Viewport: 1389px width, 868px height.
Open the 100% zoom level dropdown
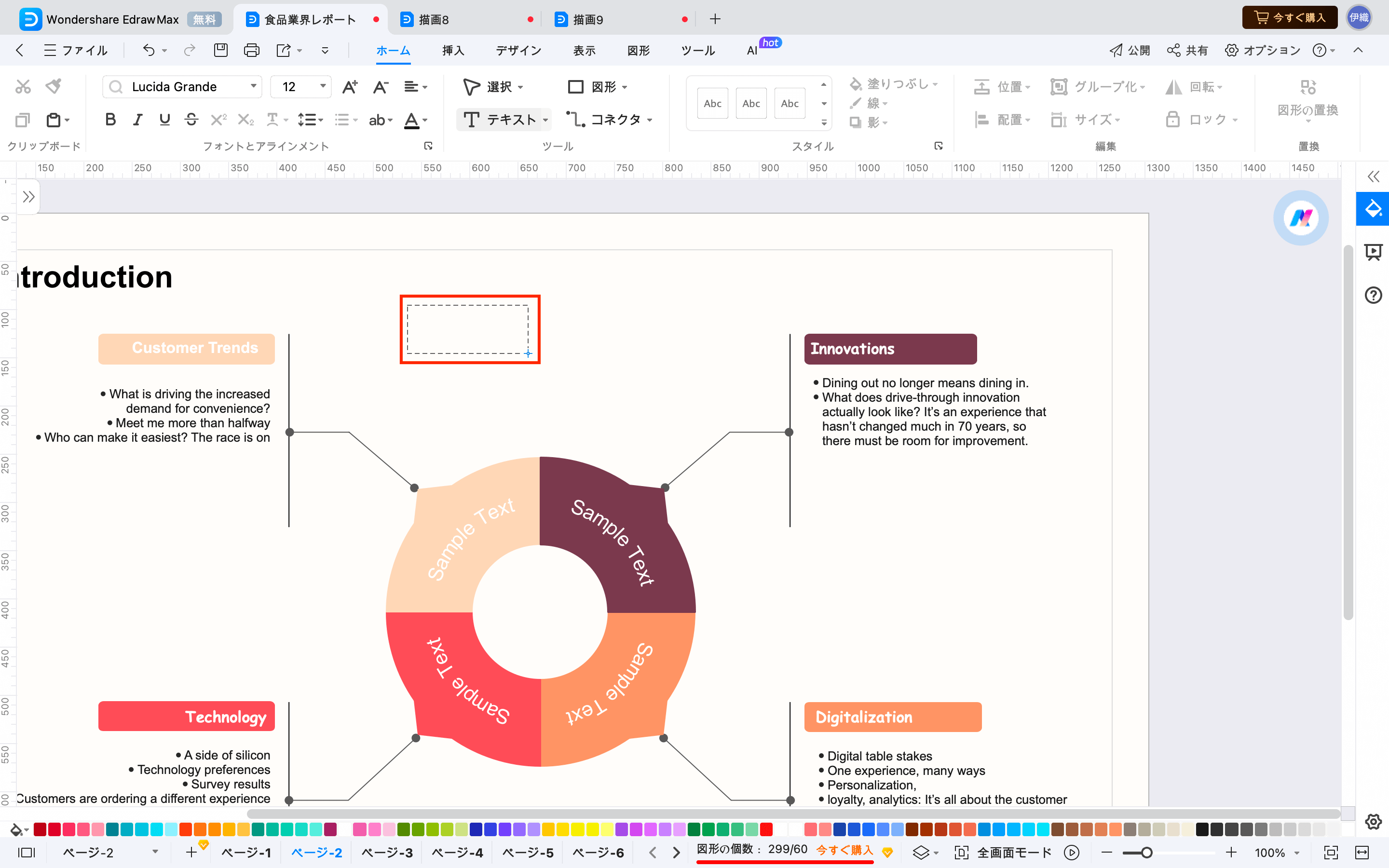pos(1296,853)
